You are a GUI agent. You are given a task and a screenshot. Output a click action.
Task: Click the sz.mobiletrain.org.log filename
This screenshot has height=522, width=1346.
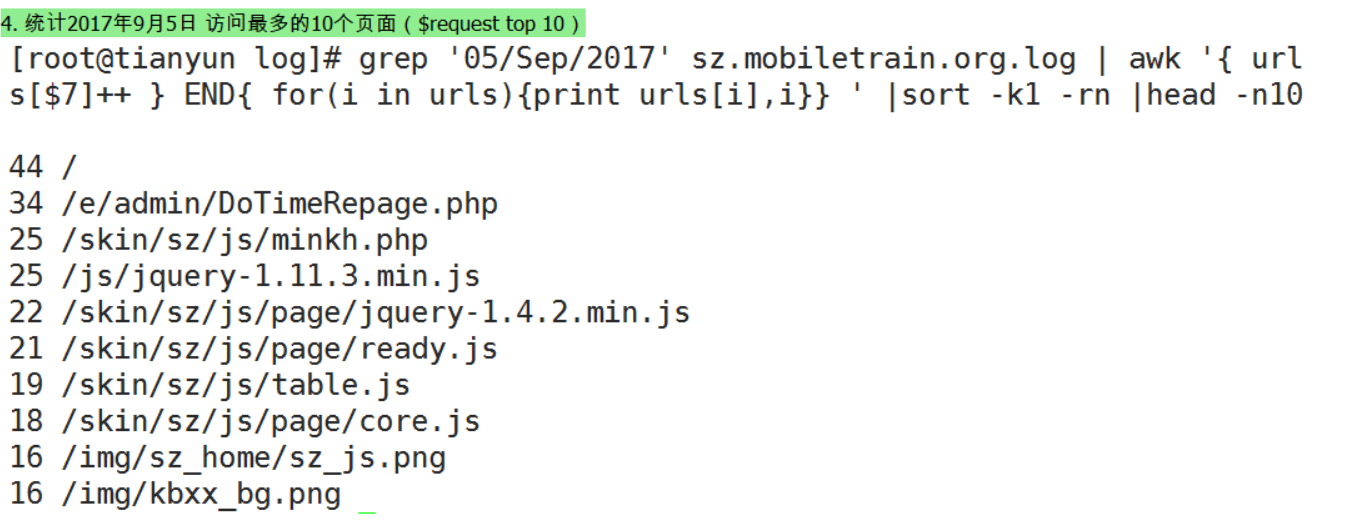click(x=884, y=59)
